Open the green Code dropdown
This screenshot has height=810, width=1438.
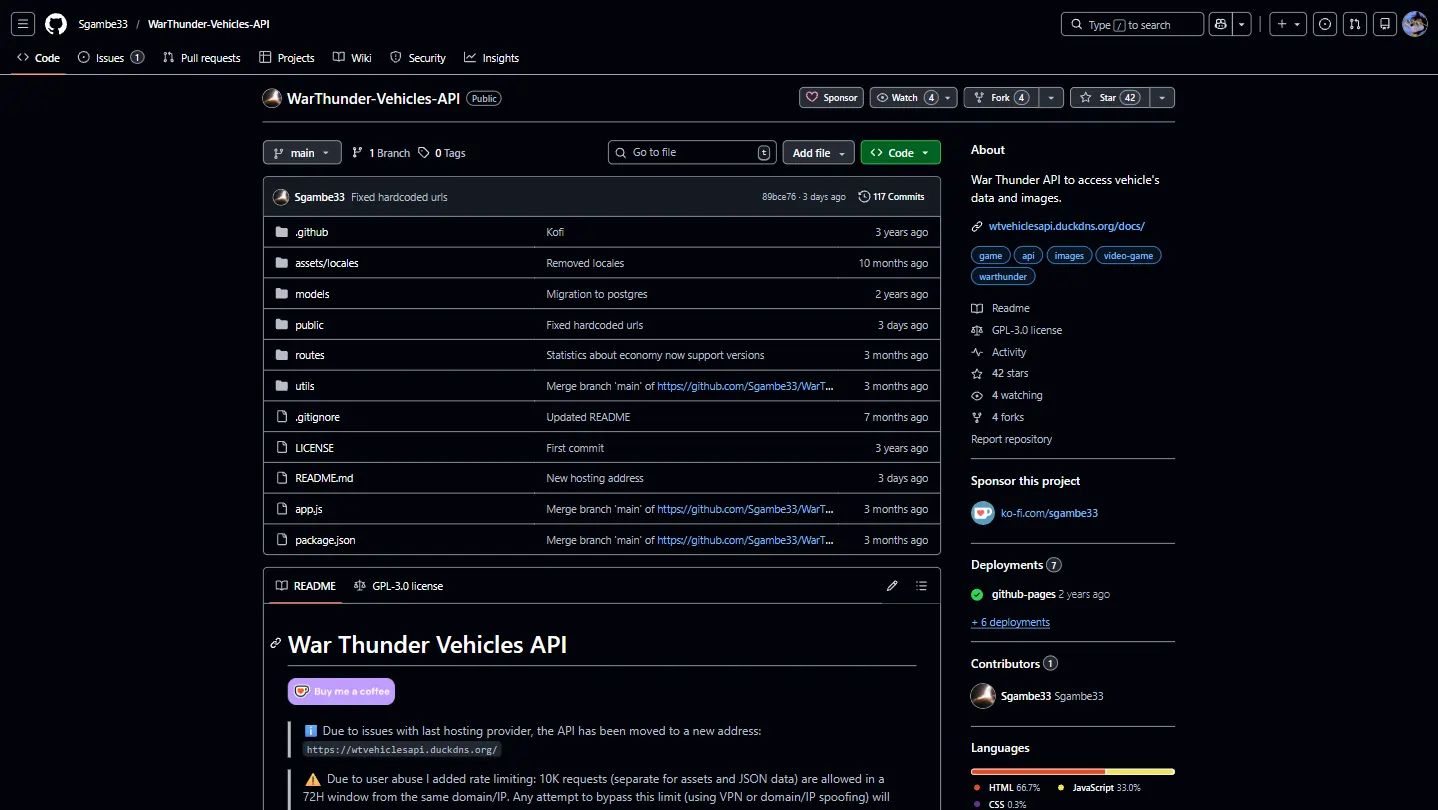coord(900,153)
